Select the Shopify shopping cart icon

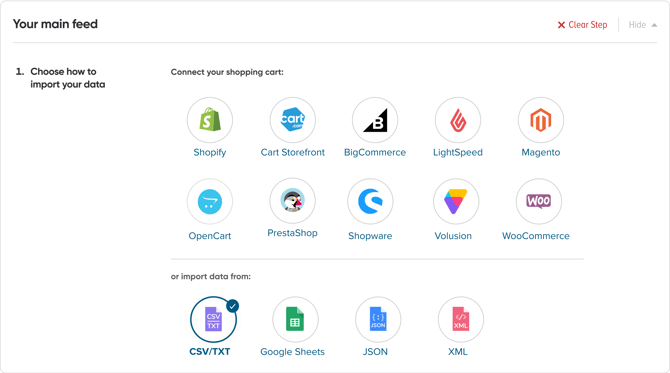pyautogui.click(x=210, y=120)
